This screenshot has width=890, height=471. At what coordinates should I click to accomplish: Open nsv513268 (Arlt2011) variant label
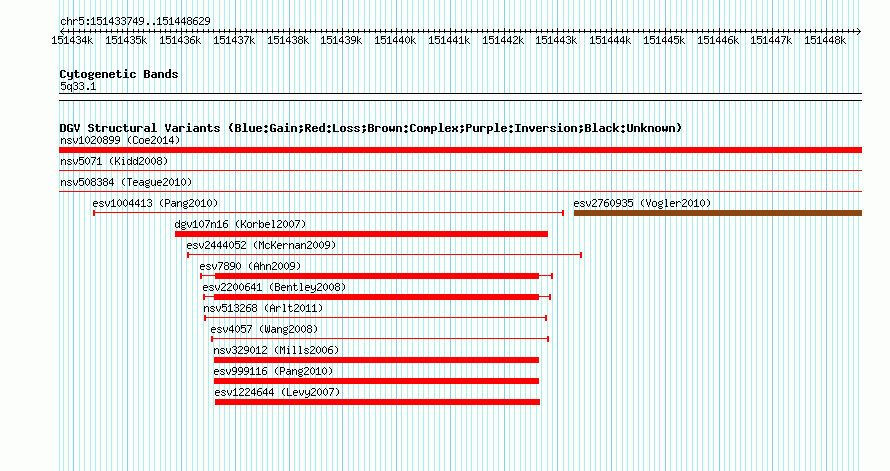(x=263, y=308)
